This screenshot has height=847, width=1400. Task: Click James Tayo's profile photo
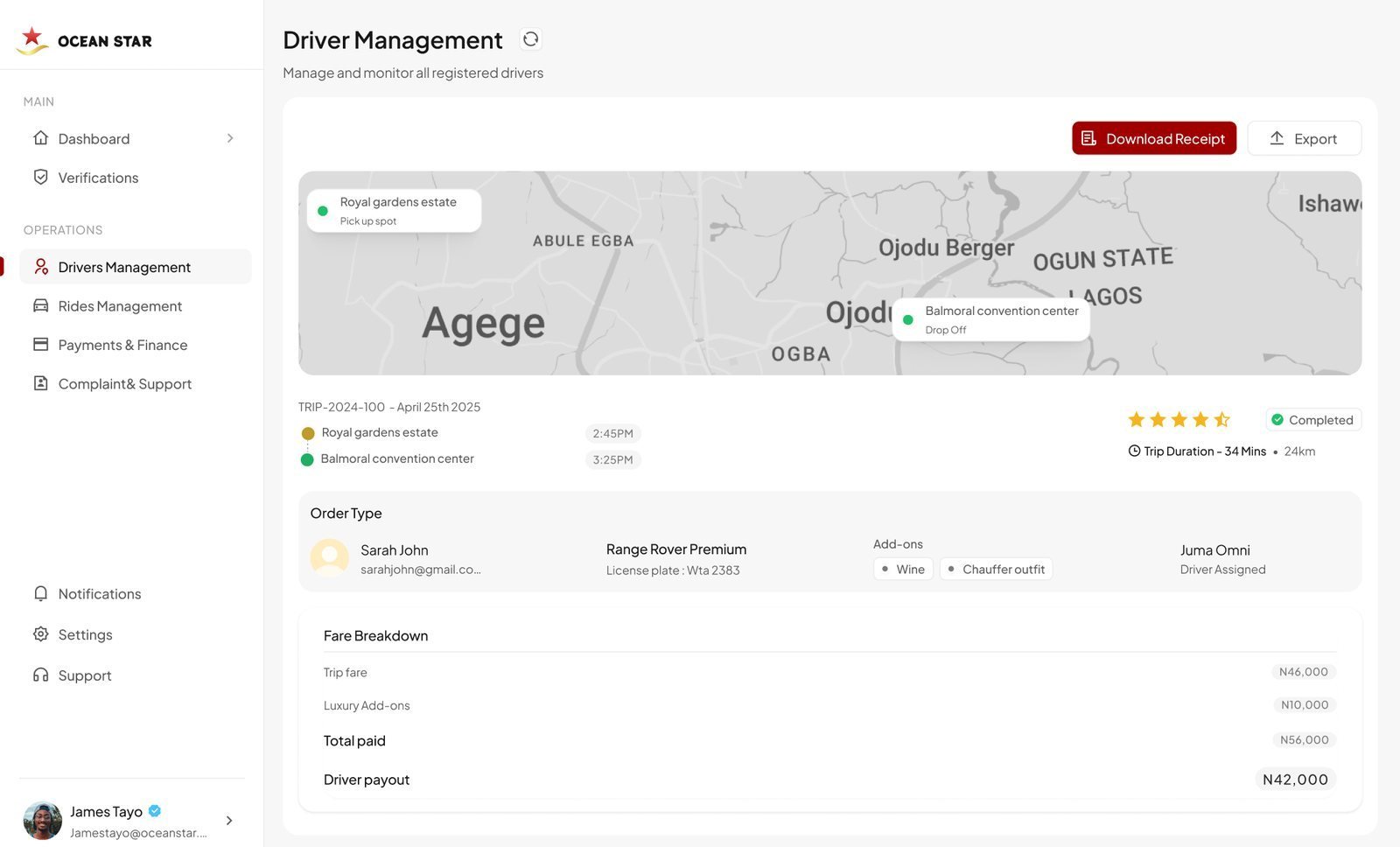pyautogui.click(x=42, y=821)
